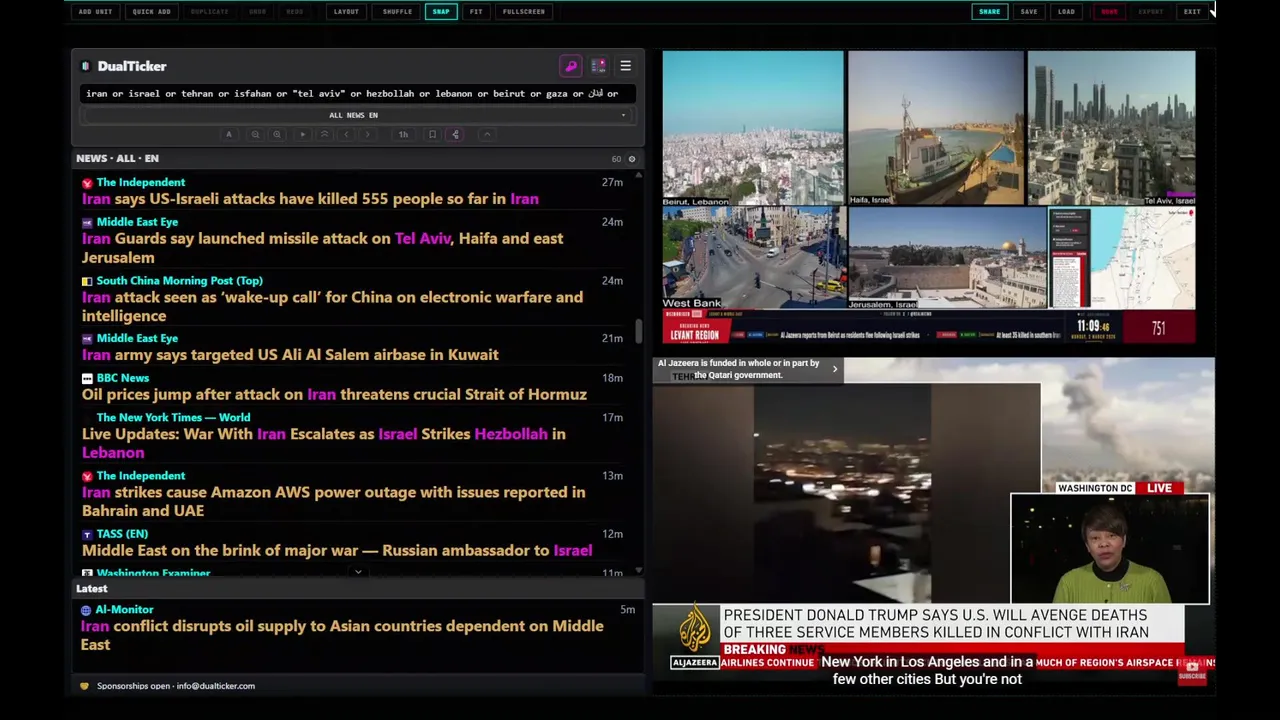Open Oil prices jump Strait of Hormuz headline

(x=334, y=395)
